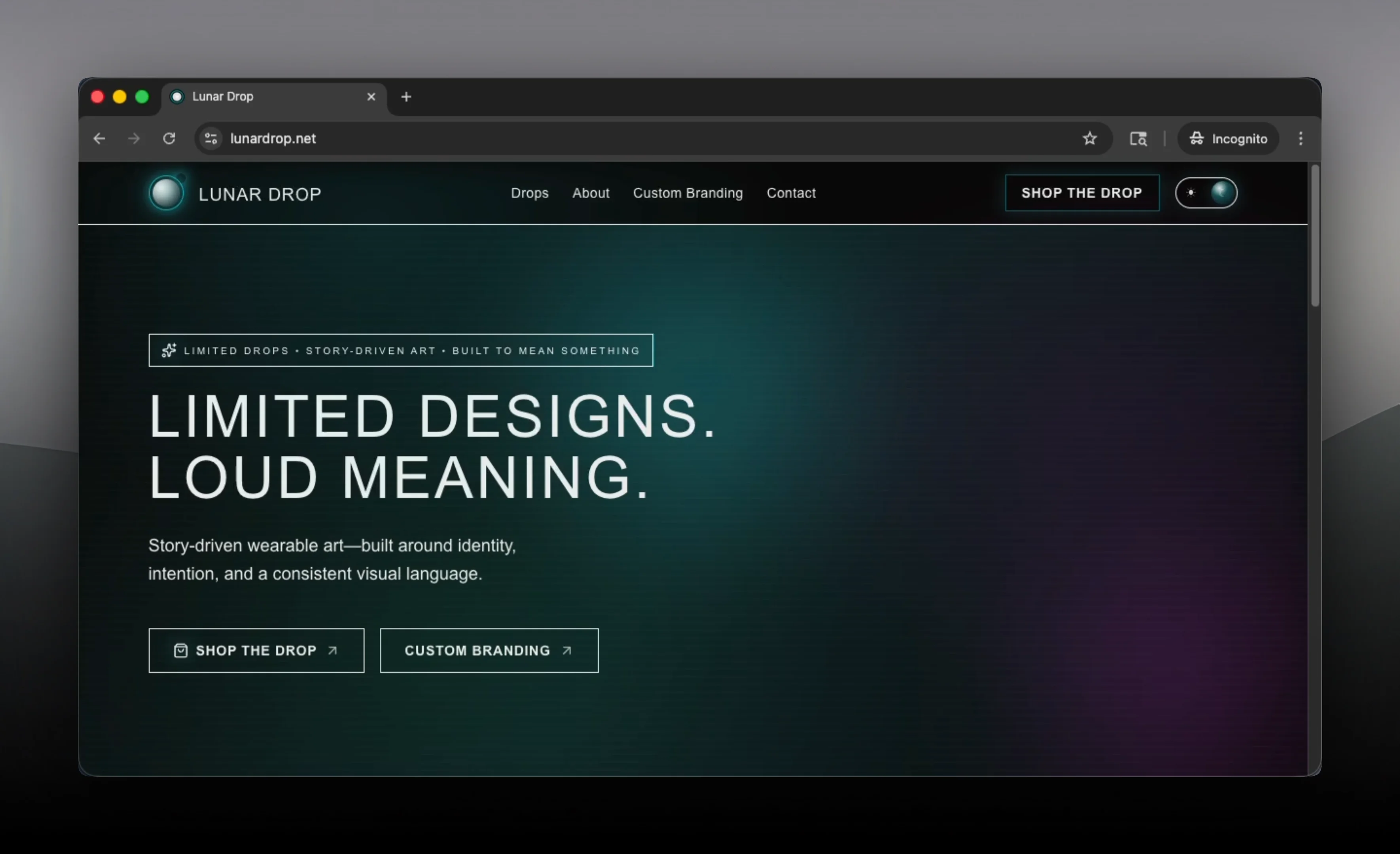Close the Lunar Drop tab

tap(371, 96)
